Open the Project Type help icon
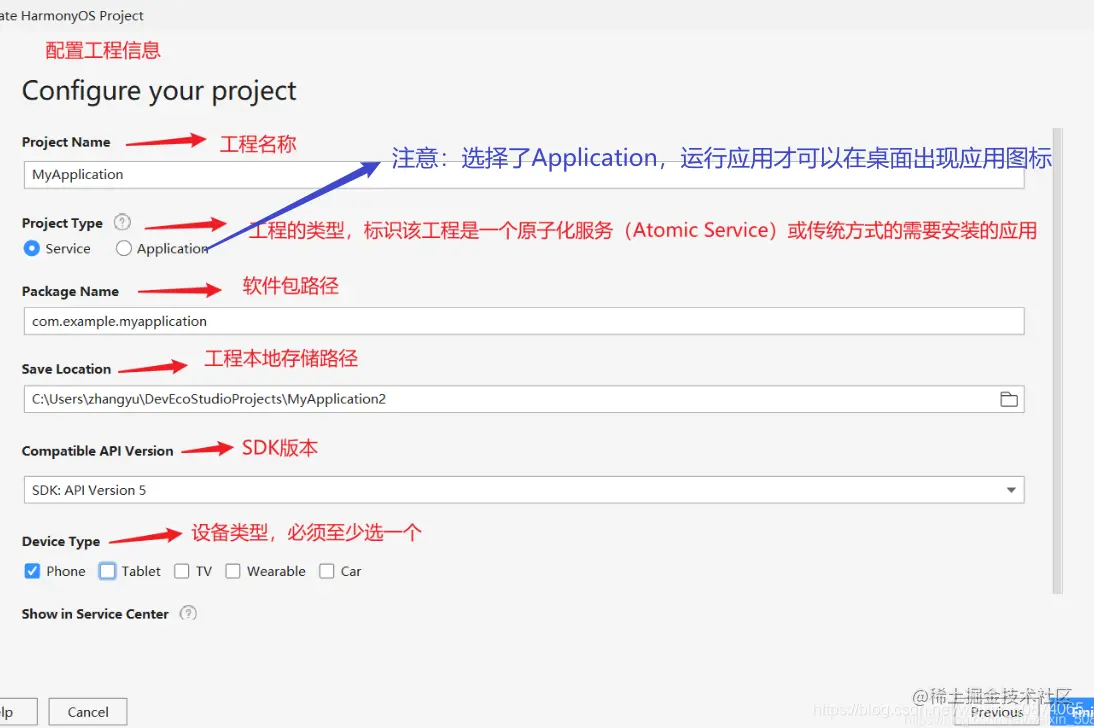Viewport: 1094px width, 728px height. [x=122, y=222]
